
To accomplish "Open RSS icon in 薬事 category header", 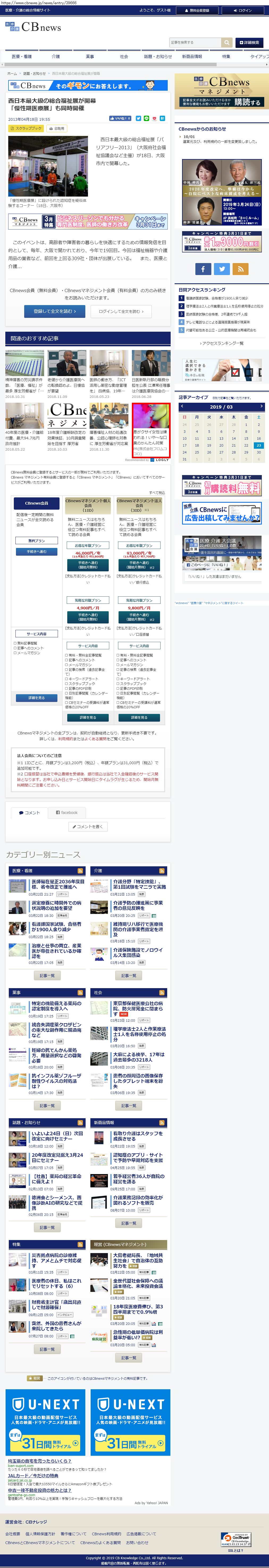I will (x=80, y=993).
